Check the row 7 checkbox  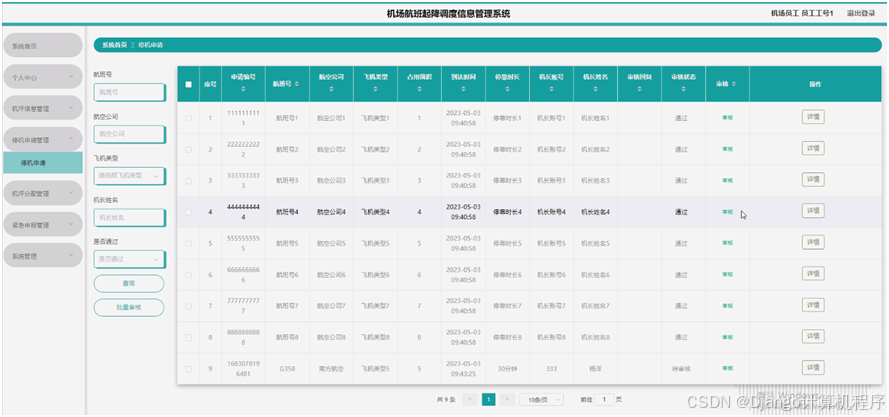click(188, 306)
